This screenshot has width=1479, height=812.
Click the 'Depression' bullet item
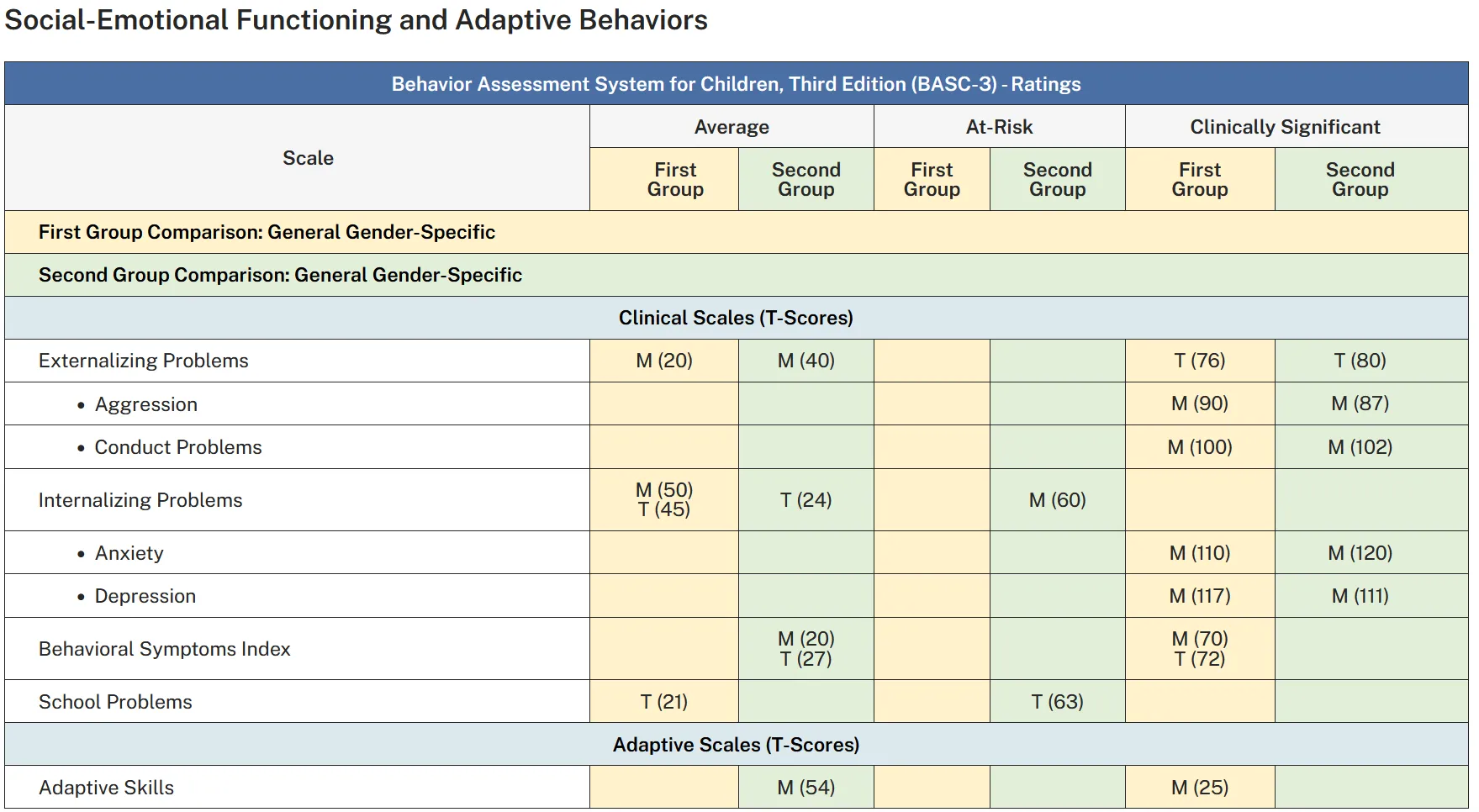(145, 596)
